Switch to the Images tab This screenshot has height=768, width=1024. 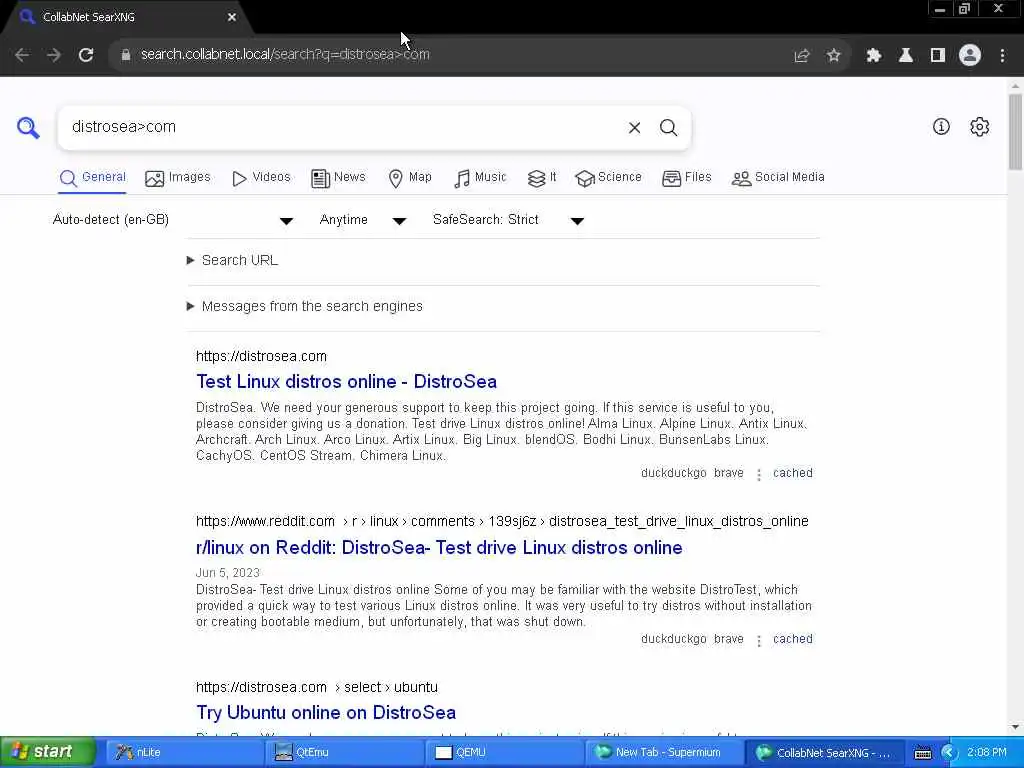178,178
